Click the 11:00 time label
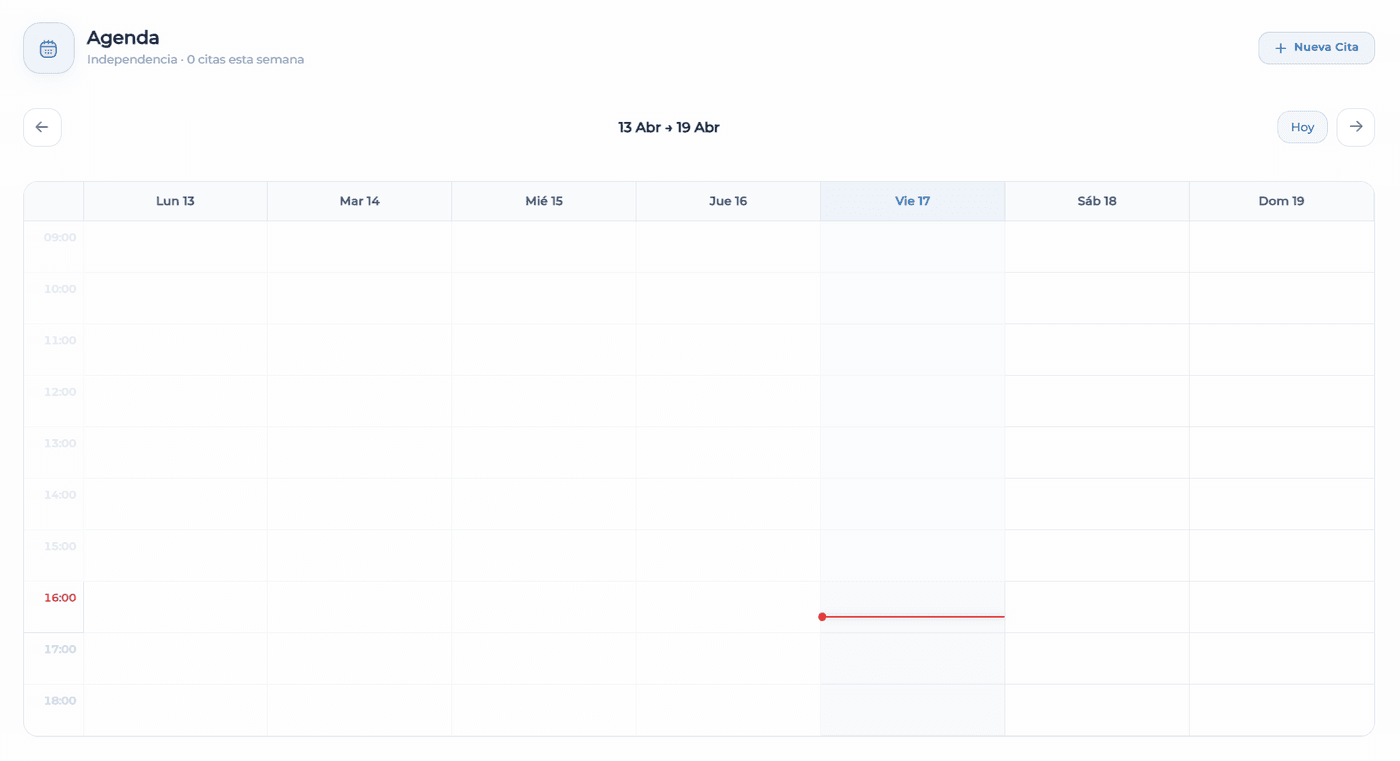The width and height of the screenshot is (1400, 761). pyautogui.click(x=60, y=341)
